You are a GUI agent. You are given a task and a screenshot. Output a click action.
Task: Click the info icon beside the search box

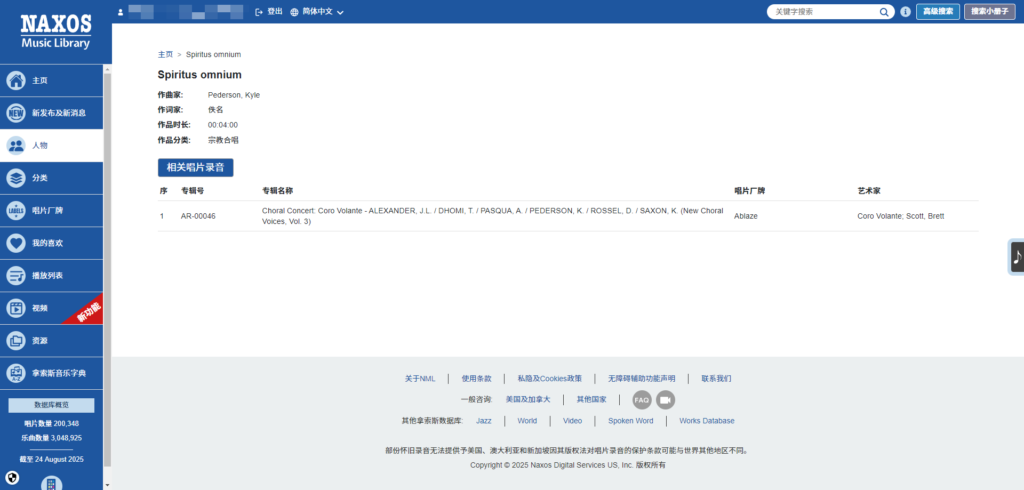[x=905, y=12]
